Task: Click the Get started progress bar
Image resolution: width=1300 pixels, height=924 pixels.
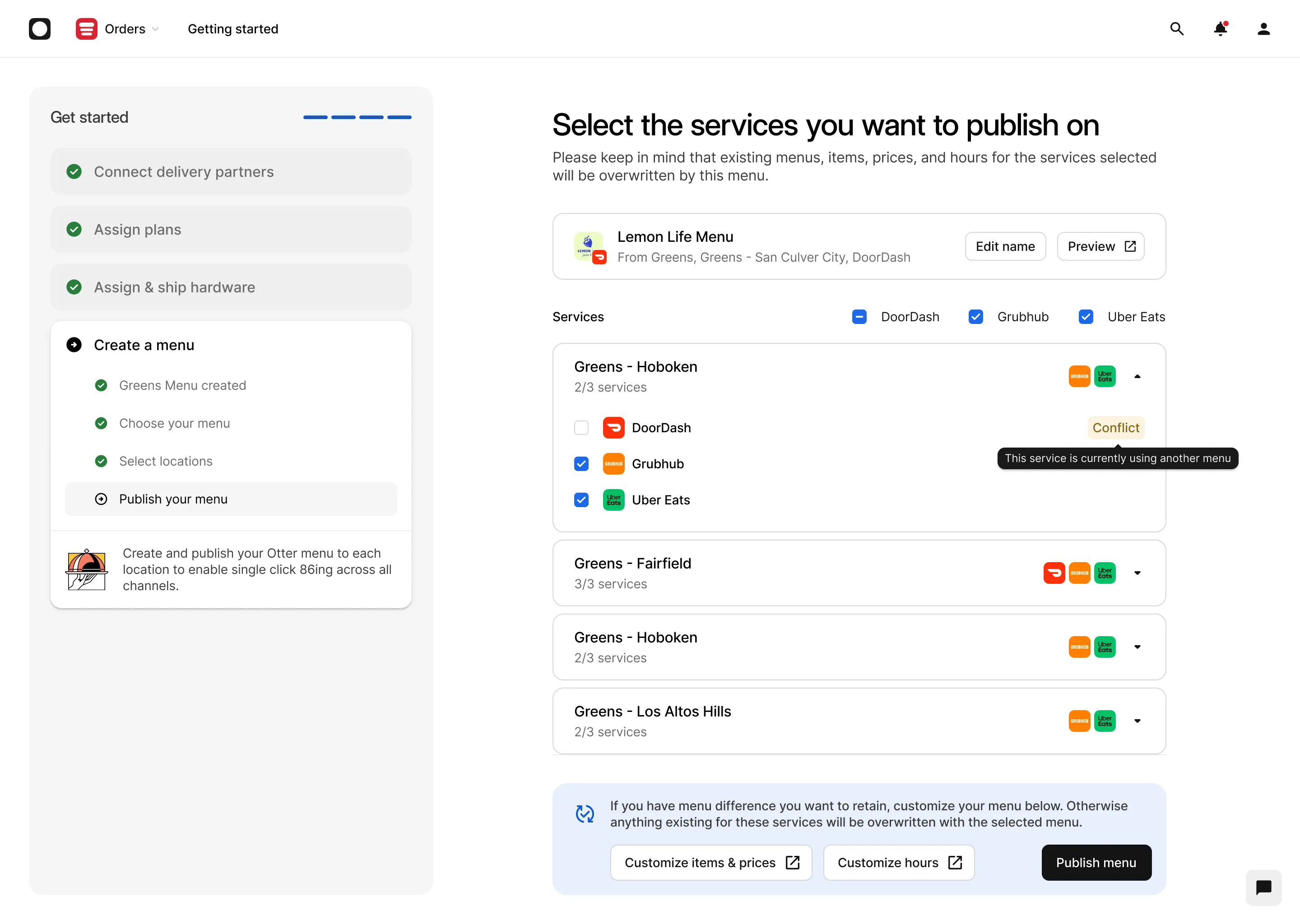Action: tap(357, 117)
